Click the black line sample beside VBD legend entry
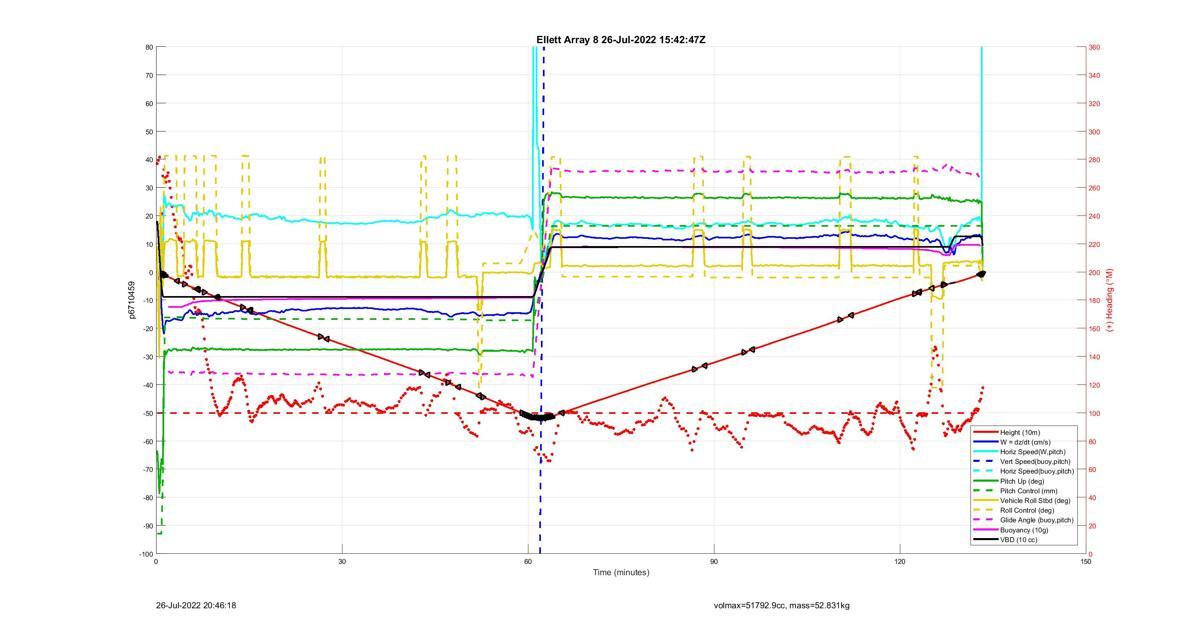1200x622 pixels. click(x=985, y=540)
